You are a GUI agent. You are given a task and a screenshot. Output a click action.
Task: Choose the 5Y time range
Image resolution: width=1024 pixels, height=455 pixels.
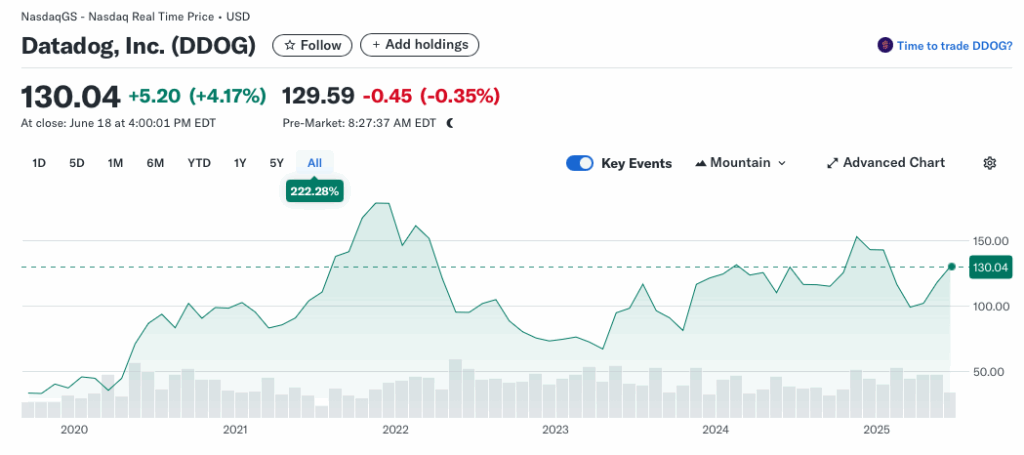277,163
